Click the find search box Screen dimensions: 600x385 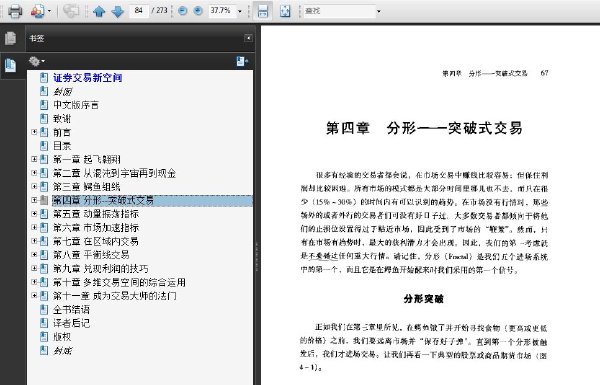(x=339, y=11)
